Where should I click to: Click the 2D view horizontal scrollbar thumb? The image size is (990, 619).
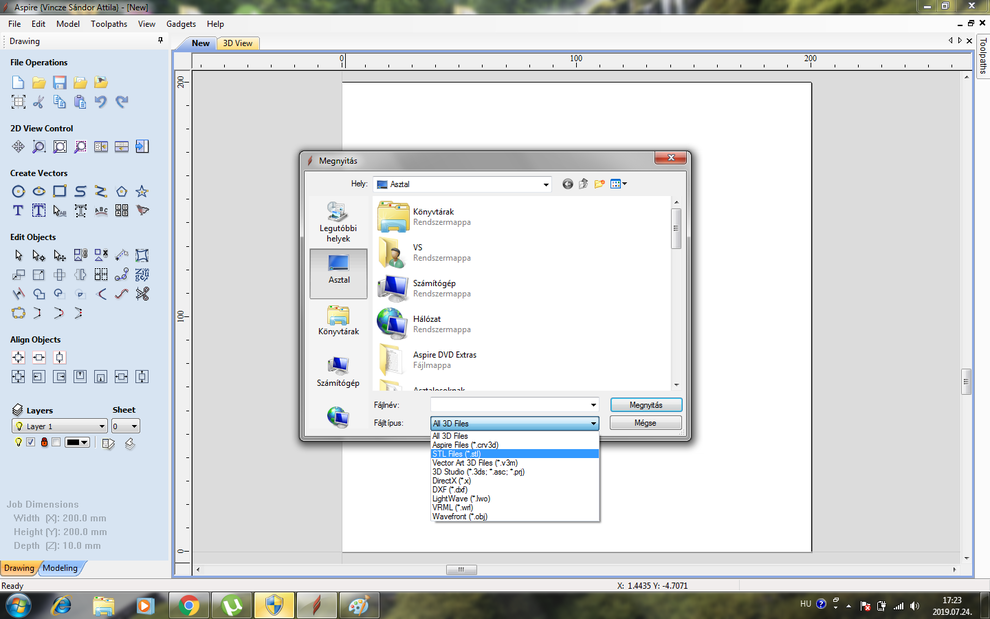coord(461,569)
